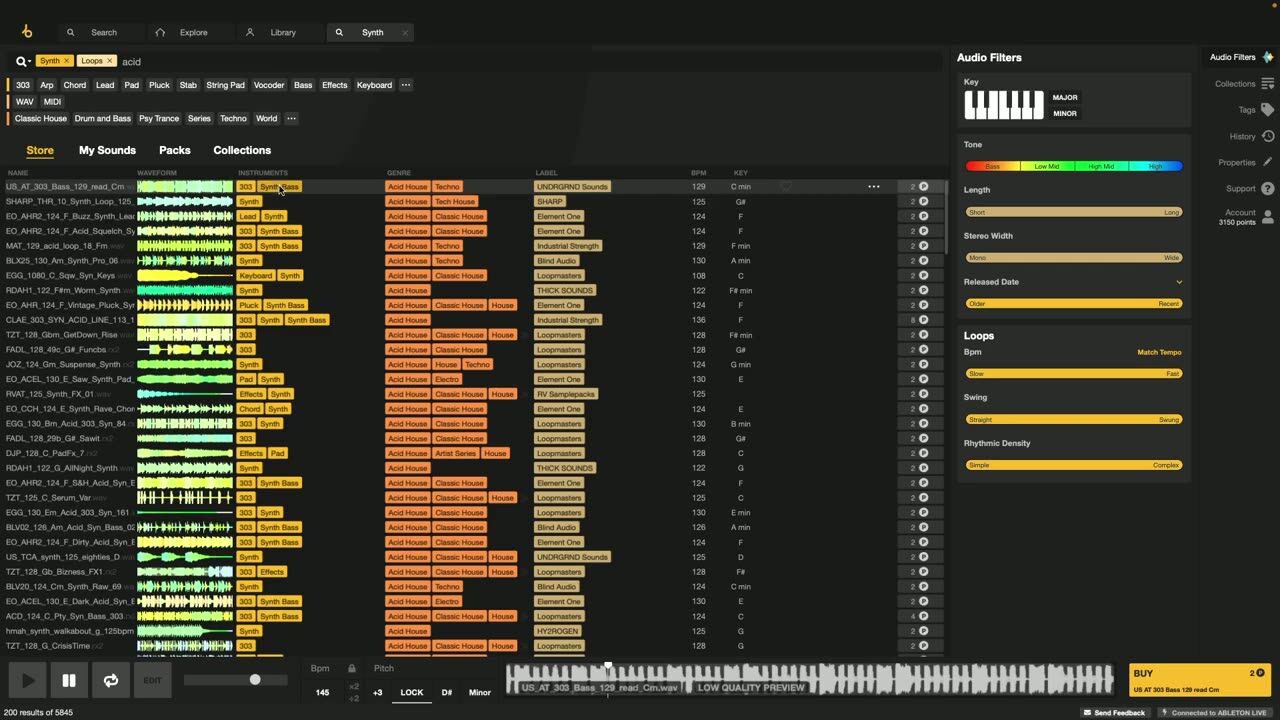
Task: Click the D# key selector
Action: coord(446,692)
